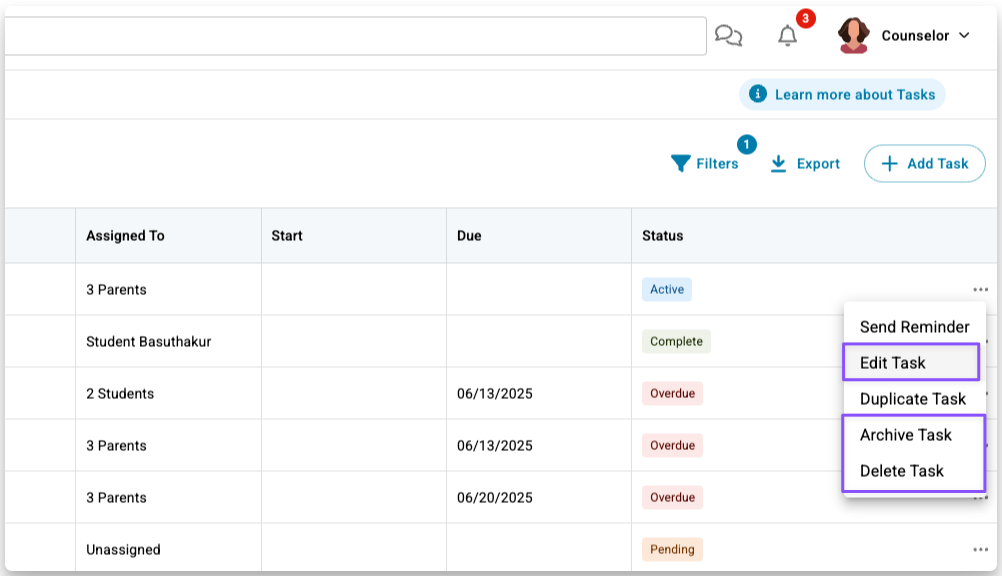This screenshot has width=1002, height=576.
Task: Choose Edit Task in the context menu
Action: (x=893, y=363)
